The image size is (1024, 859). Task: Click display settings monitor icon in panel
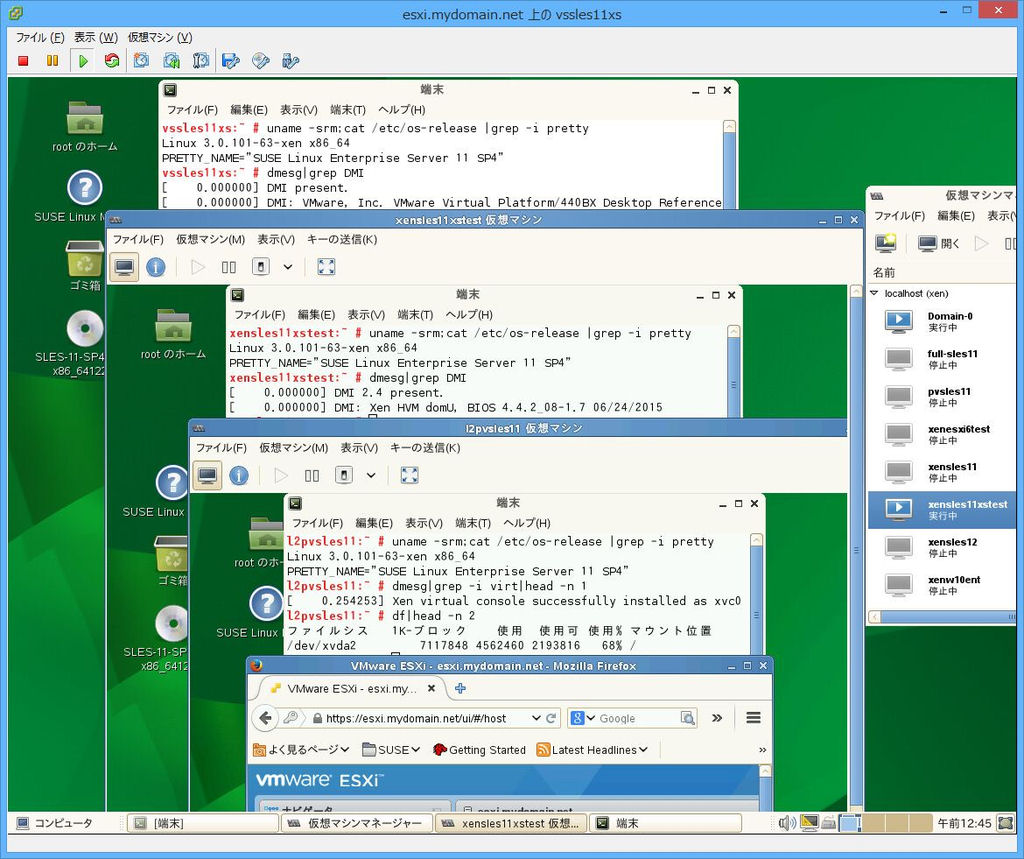pos(810,823)
